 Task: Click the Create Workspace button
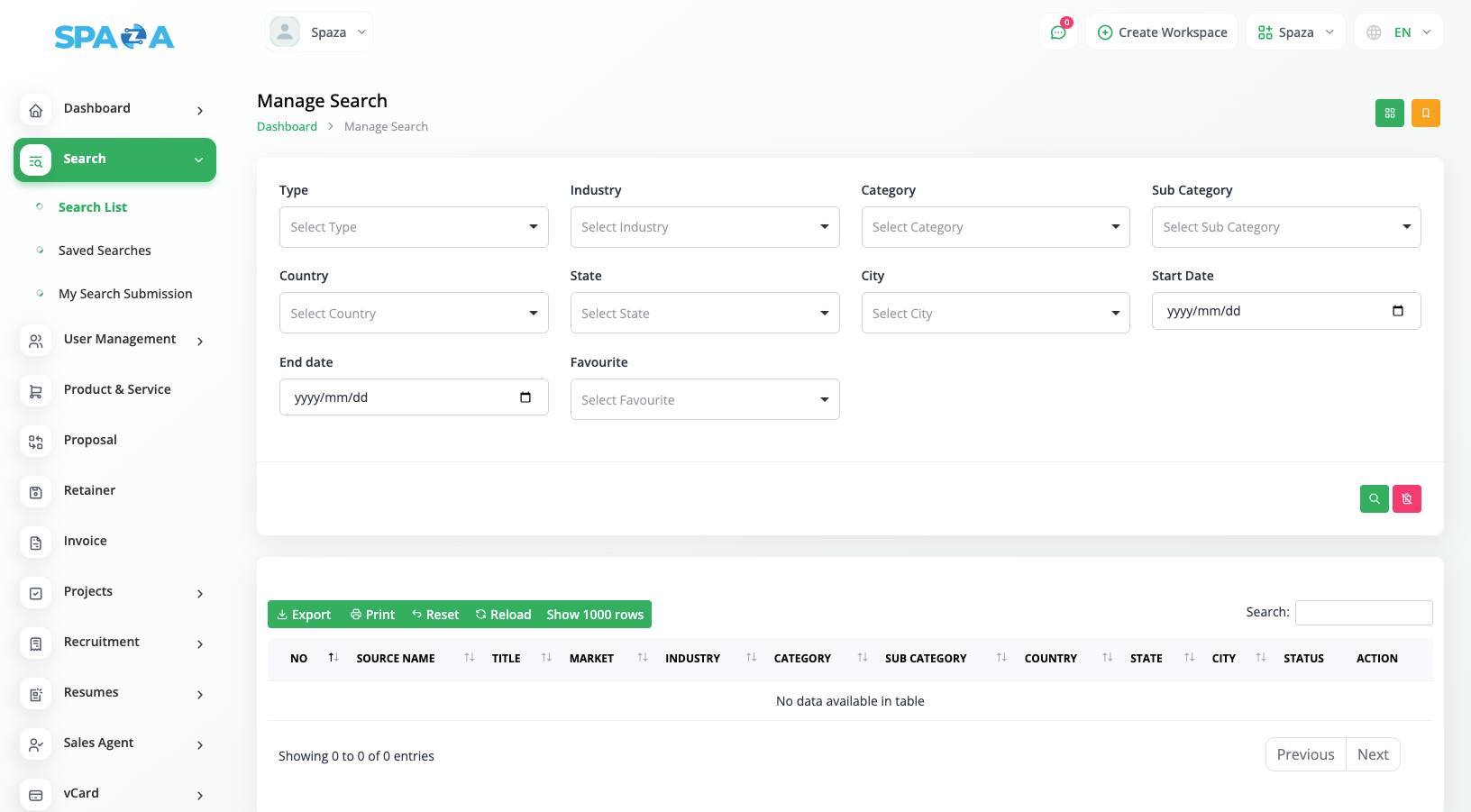pyautogui.click(x=1162, y=32)
